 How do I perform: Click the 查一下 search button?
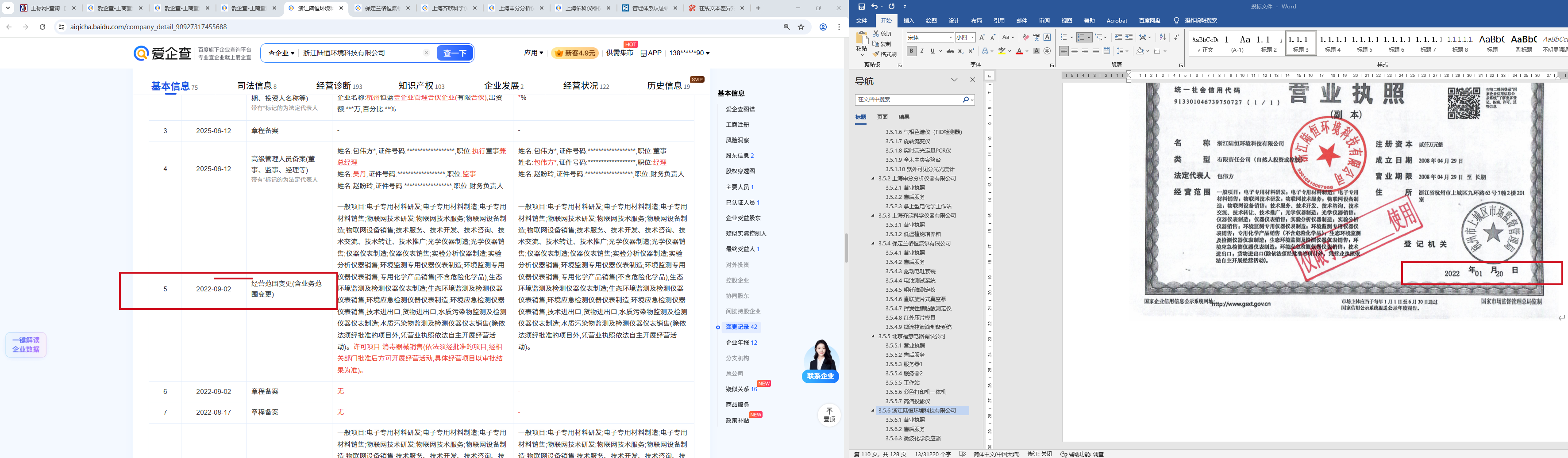click(455, 53)
